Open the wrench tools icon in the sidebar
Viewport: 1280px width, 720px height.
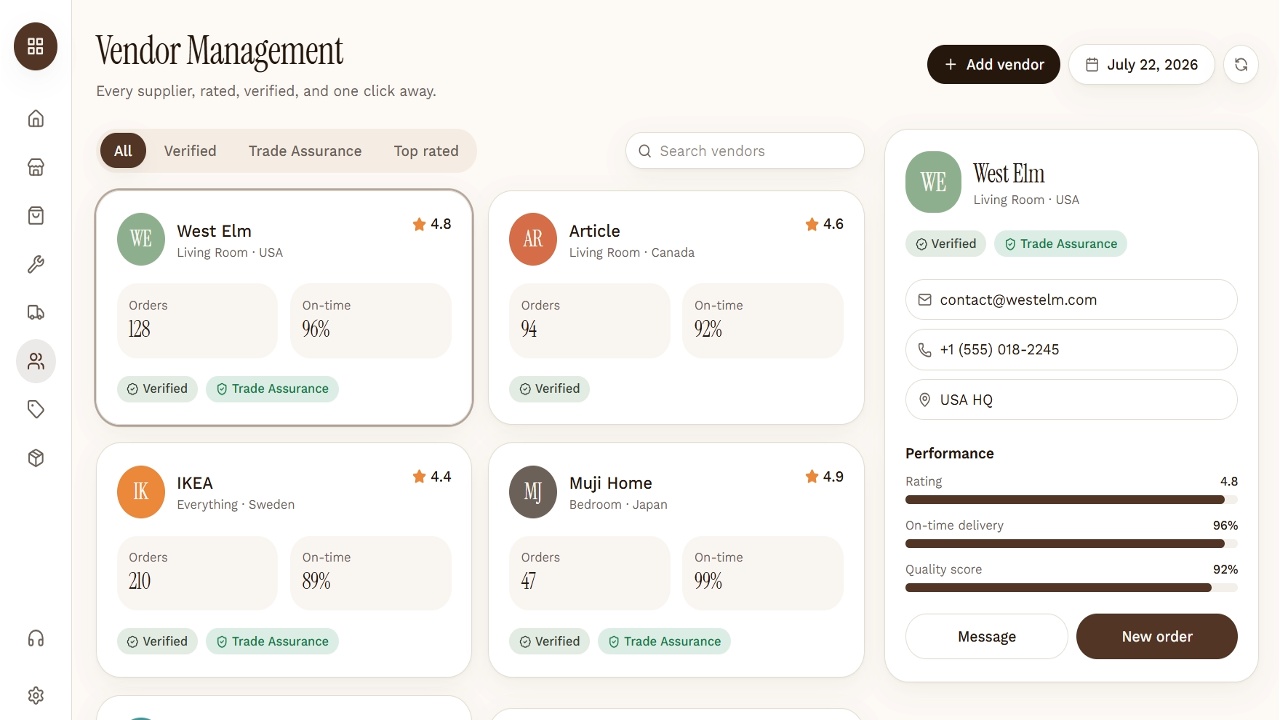tap(36, 264)
